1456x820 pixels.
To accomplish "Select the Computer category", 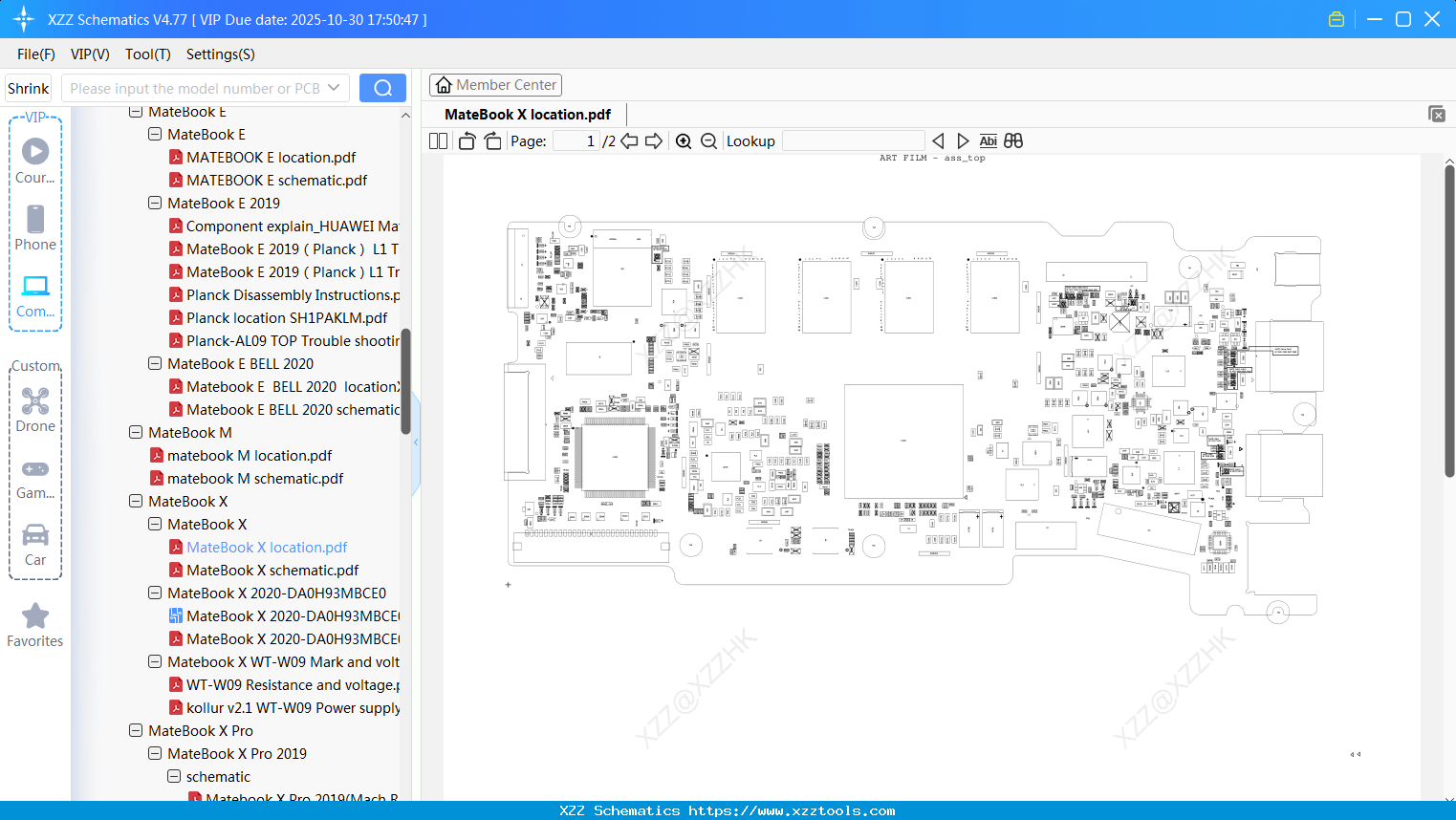I will [35, 295].
